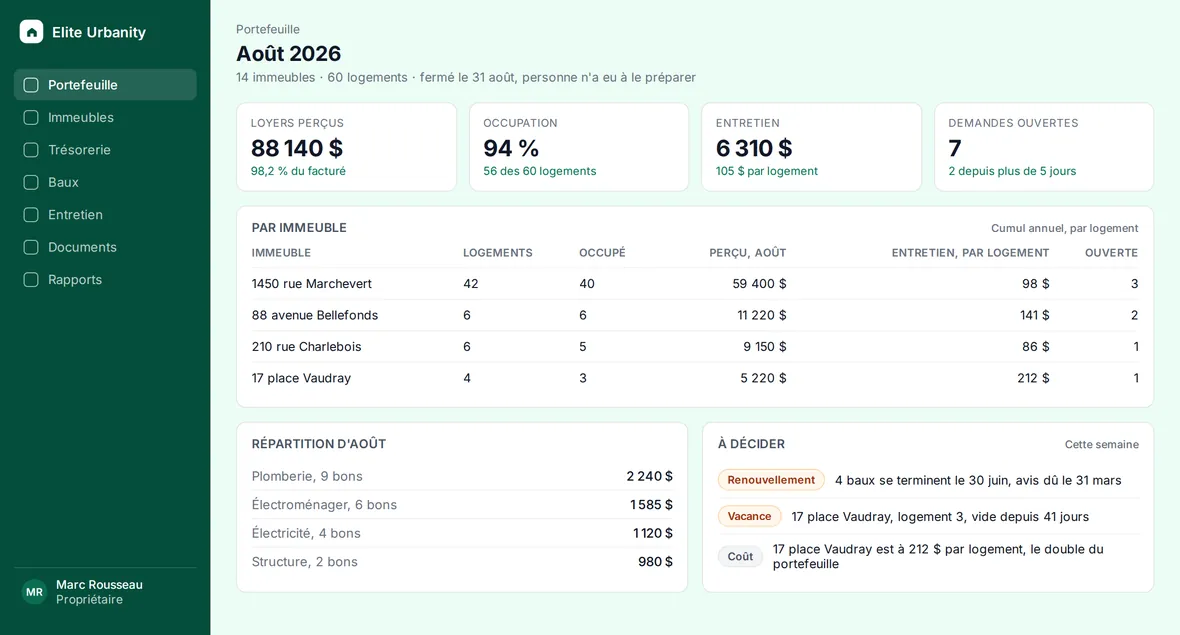
Task: Click the ENTRETIEN, PAR LOGEMENT column header
Action: 970,253
